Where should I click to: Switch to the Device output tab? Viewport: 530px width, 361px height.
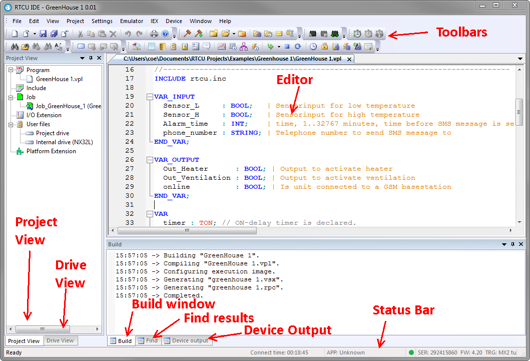[187, 340]
